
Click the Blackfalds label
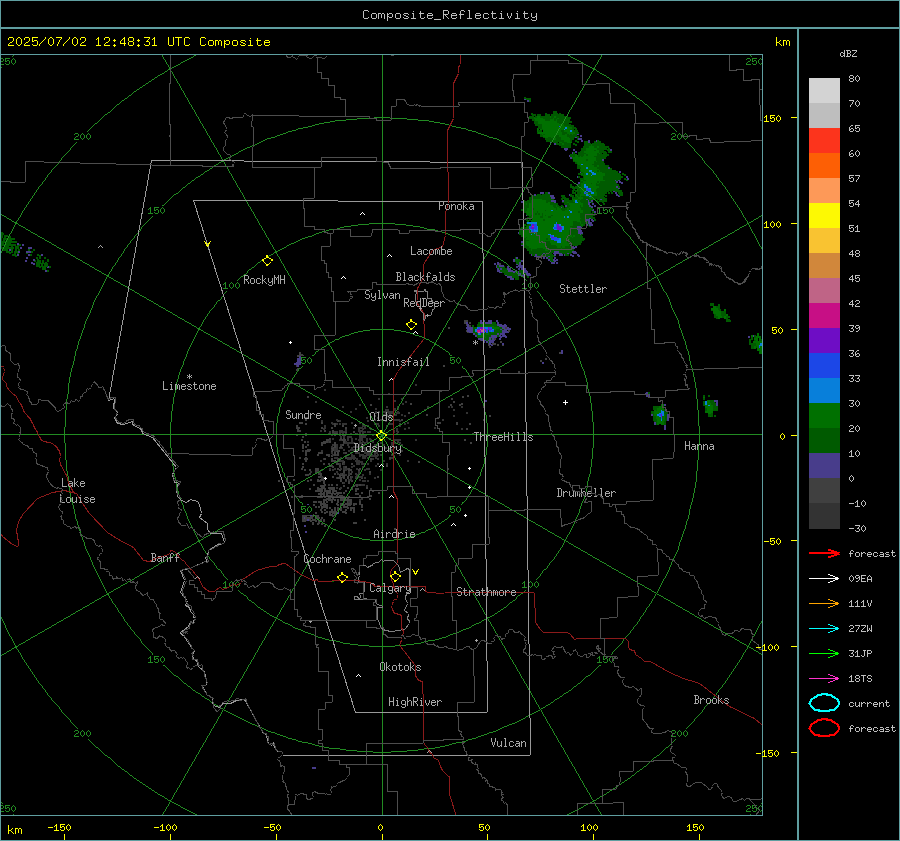coord(425,277)
